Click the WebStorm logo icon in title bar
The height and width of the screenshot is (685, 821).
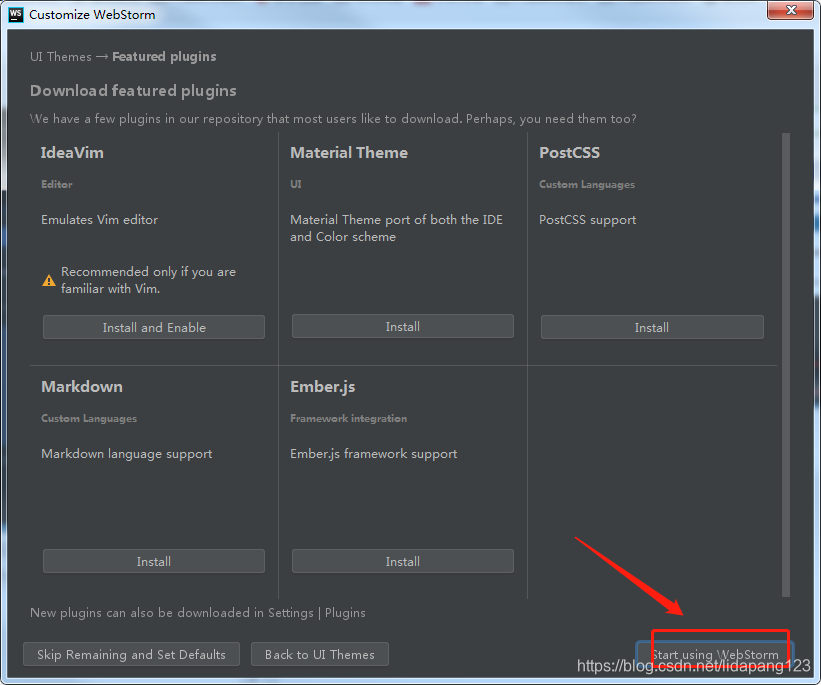coord(16,14)
